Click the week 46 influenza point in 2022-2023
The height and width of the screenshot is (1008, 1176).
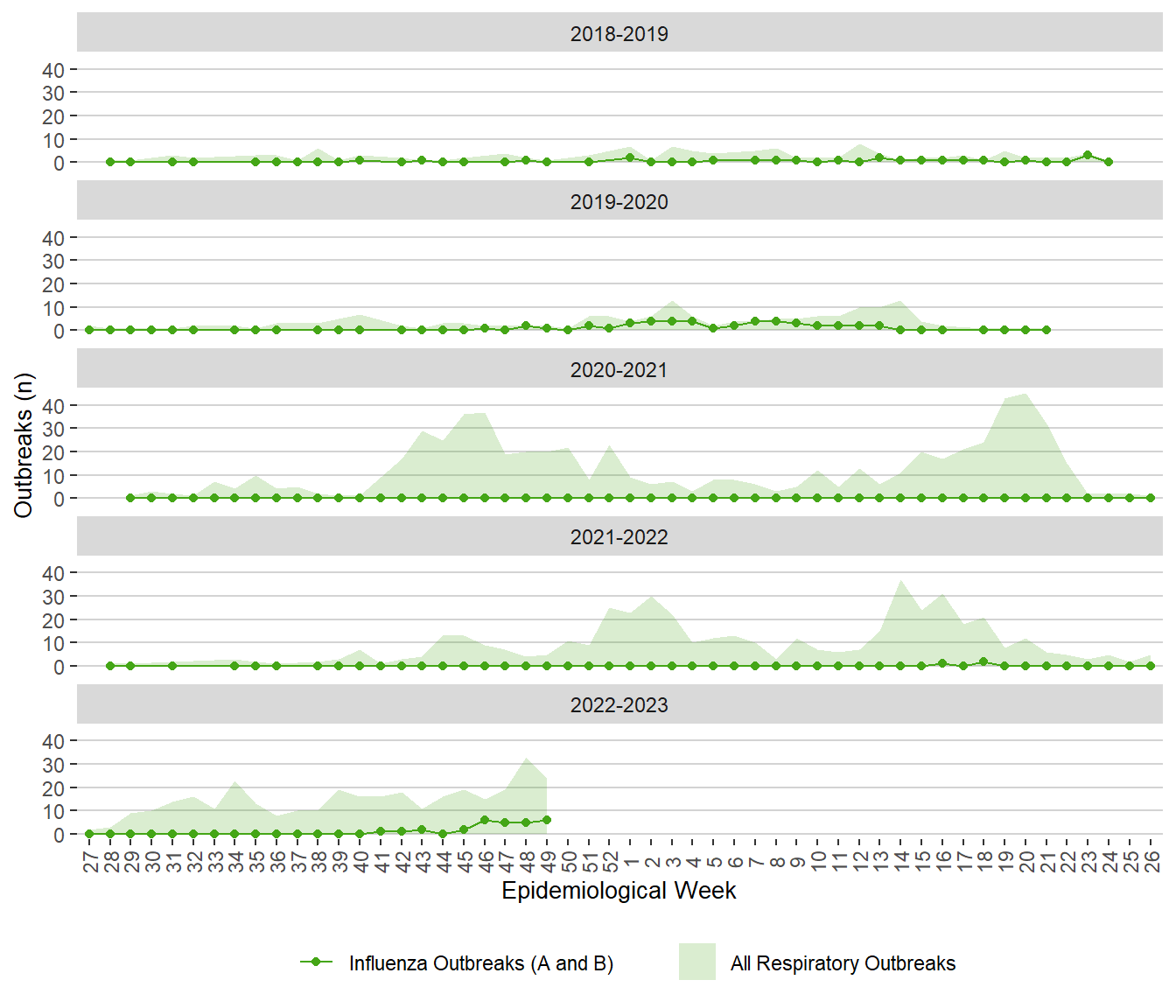(x=485, y=820)
